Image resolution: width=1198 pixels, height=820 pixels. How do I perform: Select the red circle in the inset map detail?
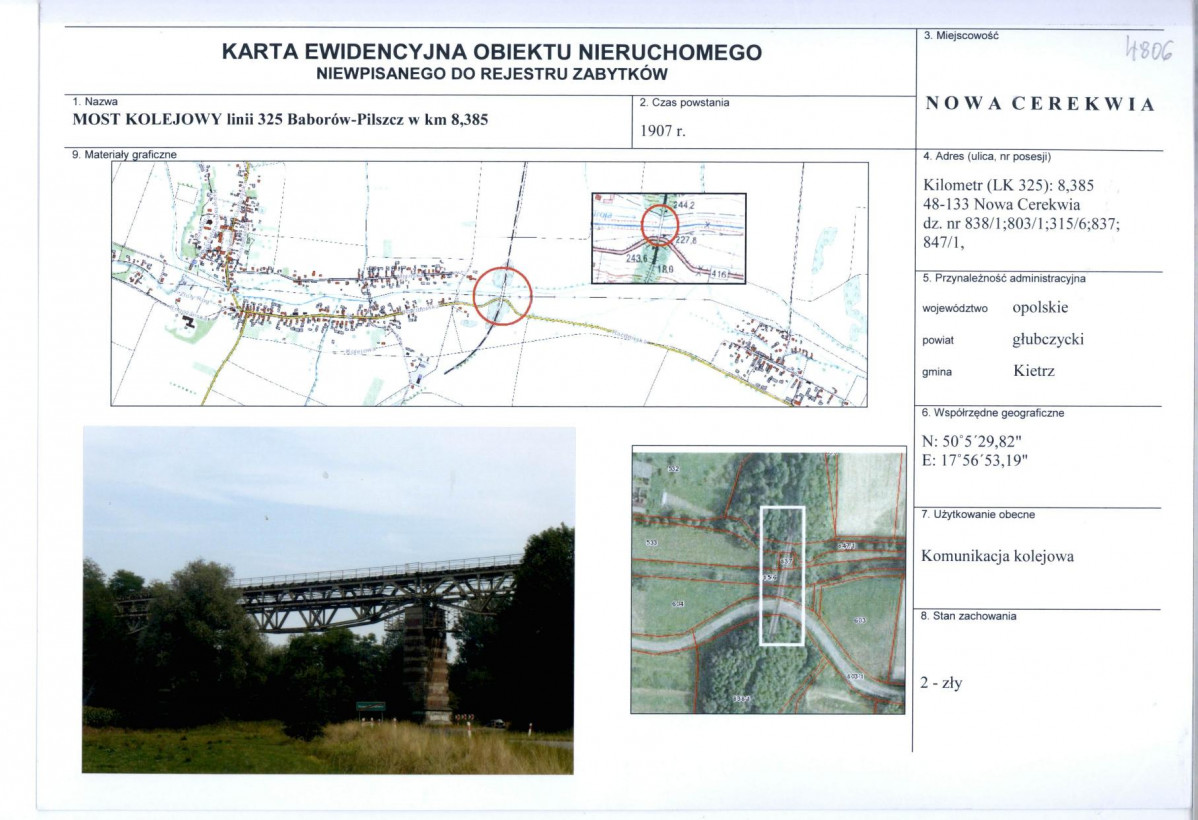point(661,225)
